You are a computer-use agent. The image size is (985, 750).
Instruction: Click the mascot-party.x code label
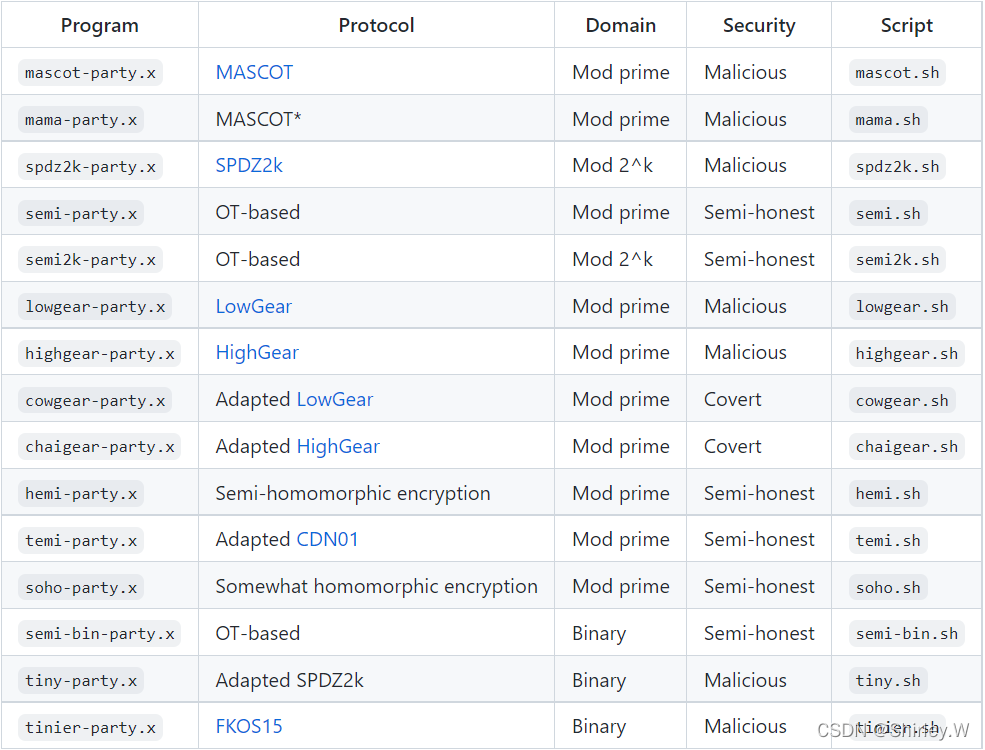pos(90,73)
